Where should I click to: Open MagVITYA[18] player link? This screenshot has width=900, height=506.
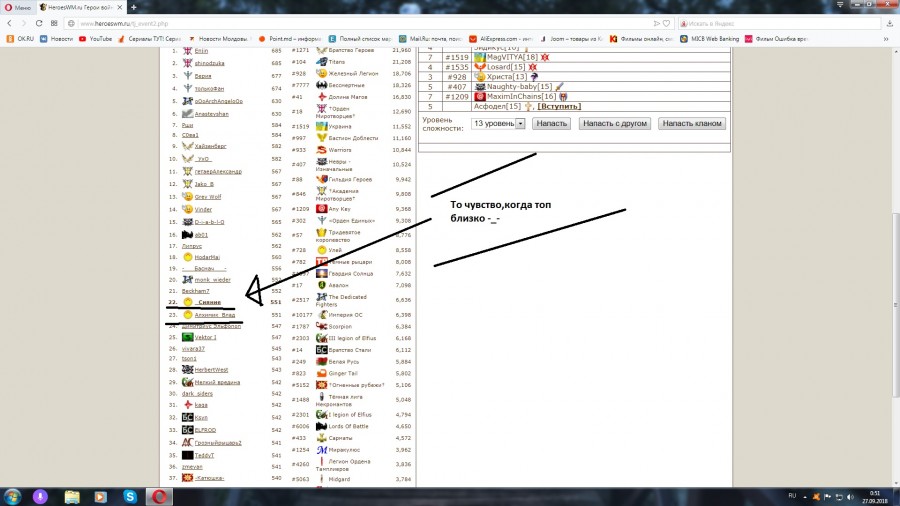[512, 57]
